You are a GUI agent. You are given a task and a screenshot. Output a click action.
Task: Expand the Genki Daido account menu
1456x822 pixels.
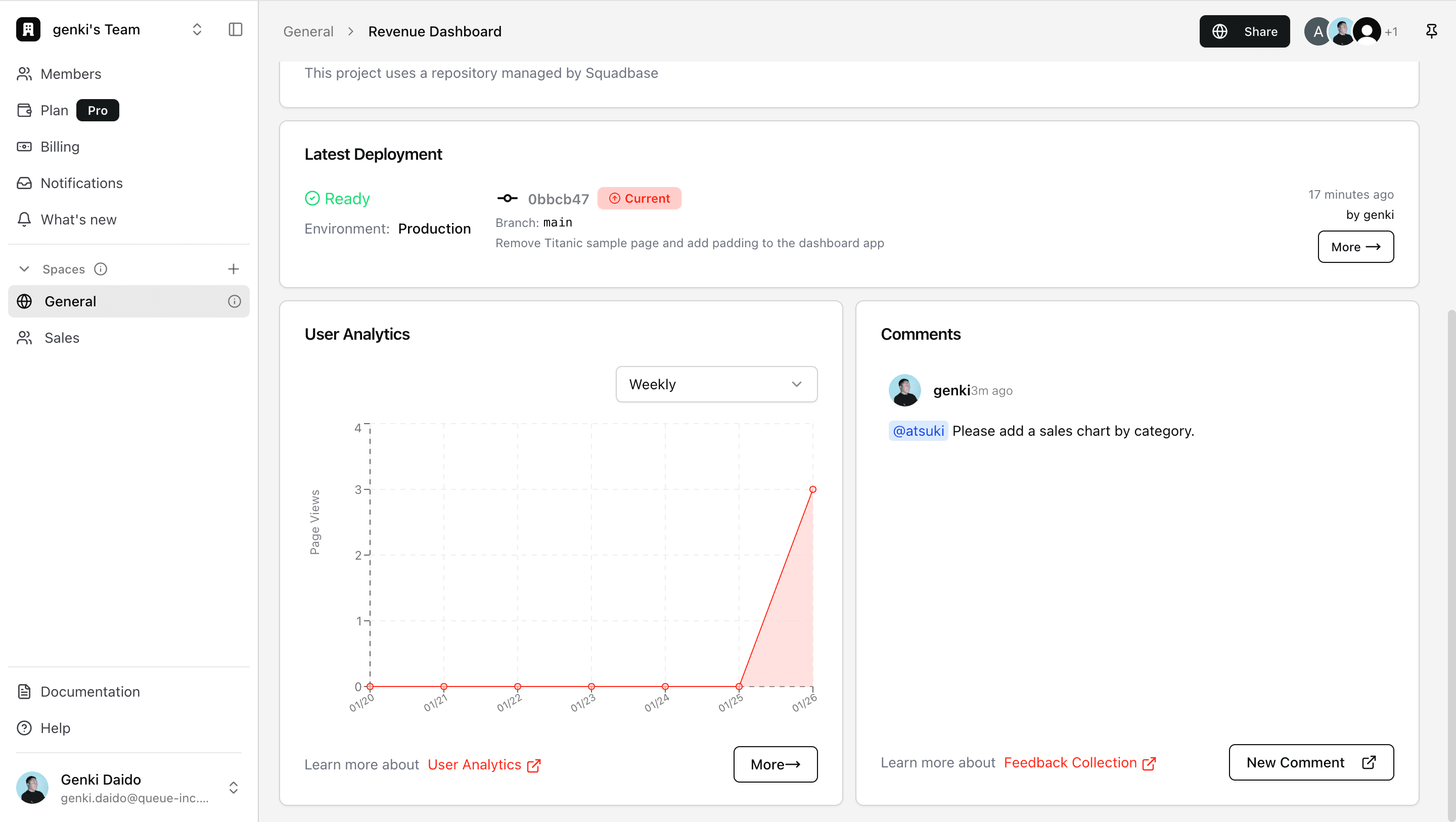pos(233,788)
